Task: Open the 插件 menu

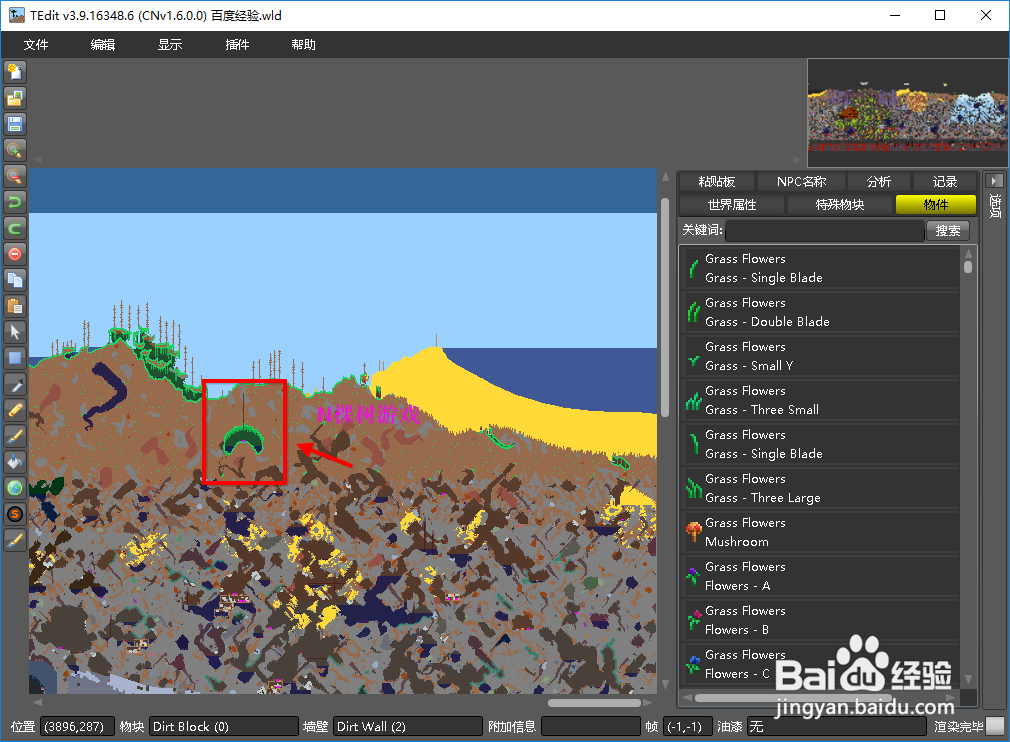Action: click(237, 44)
